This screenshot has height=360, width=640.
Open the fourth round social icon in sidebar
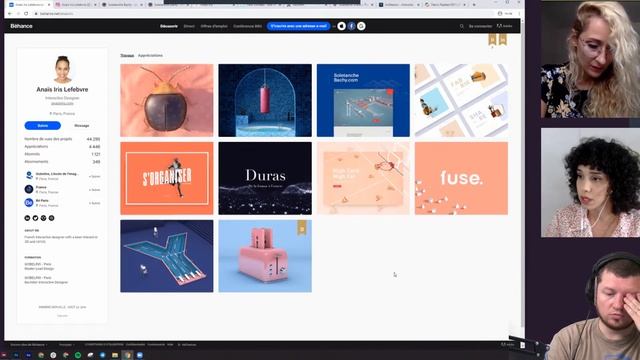click(x=51, y=218)
